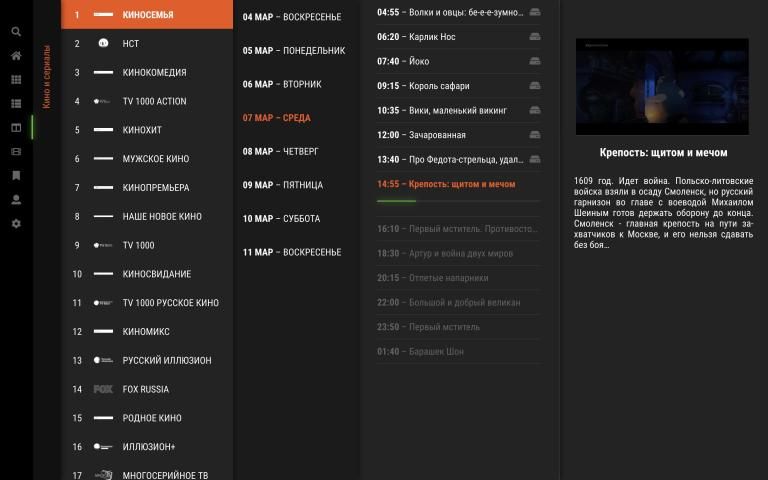Click archive icon next to Карлик Нос
The height and width of the screenshot is (480, 768).
pyautogui.click(x=534, y=37)
